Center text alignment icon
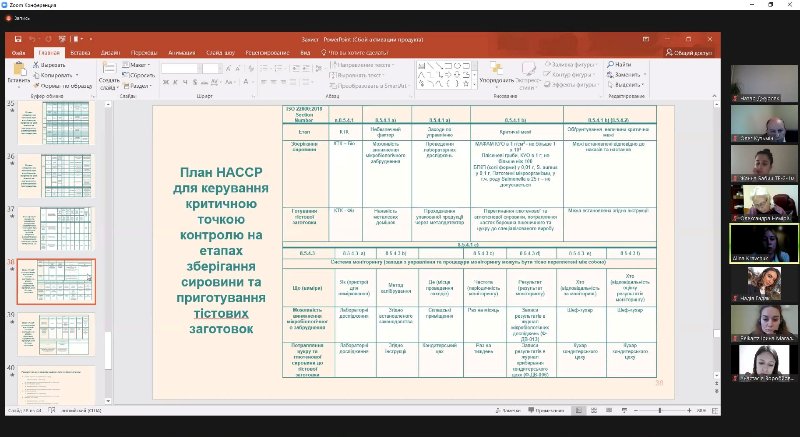This screenshot has height=437, width=800. 274,82
